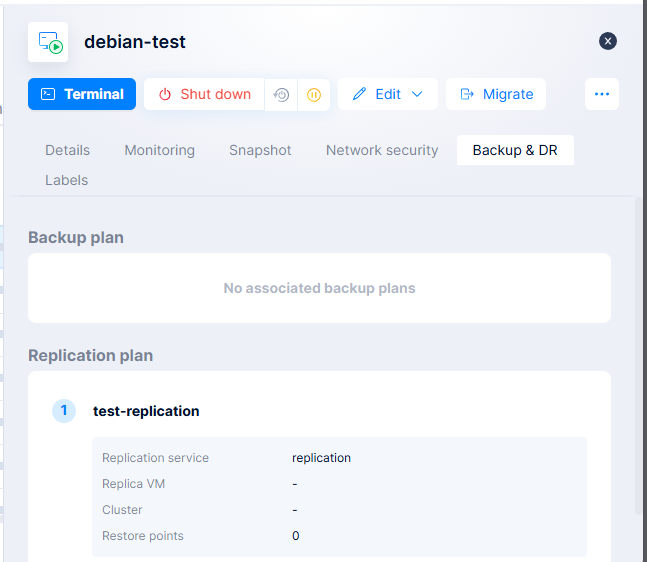
Task: Click the Edit pencil icon
Action: point(360,94)
